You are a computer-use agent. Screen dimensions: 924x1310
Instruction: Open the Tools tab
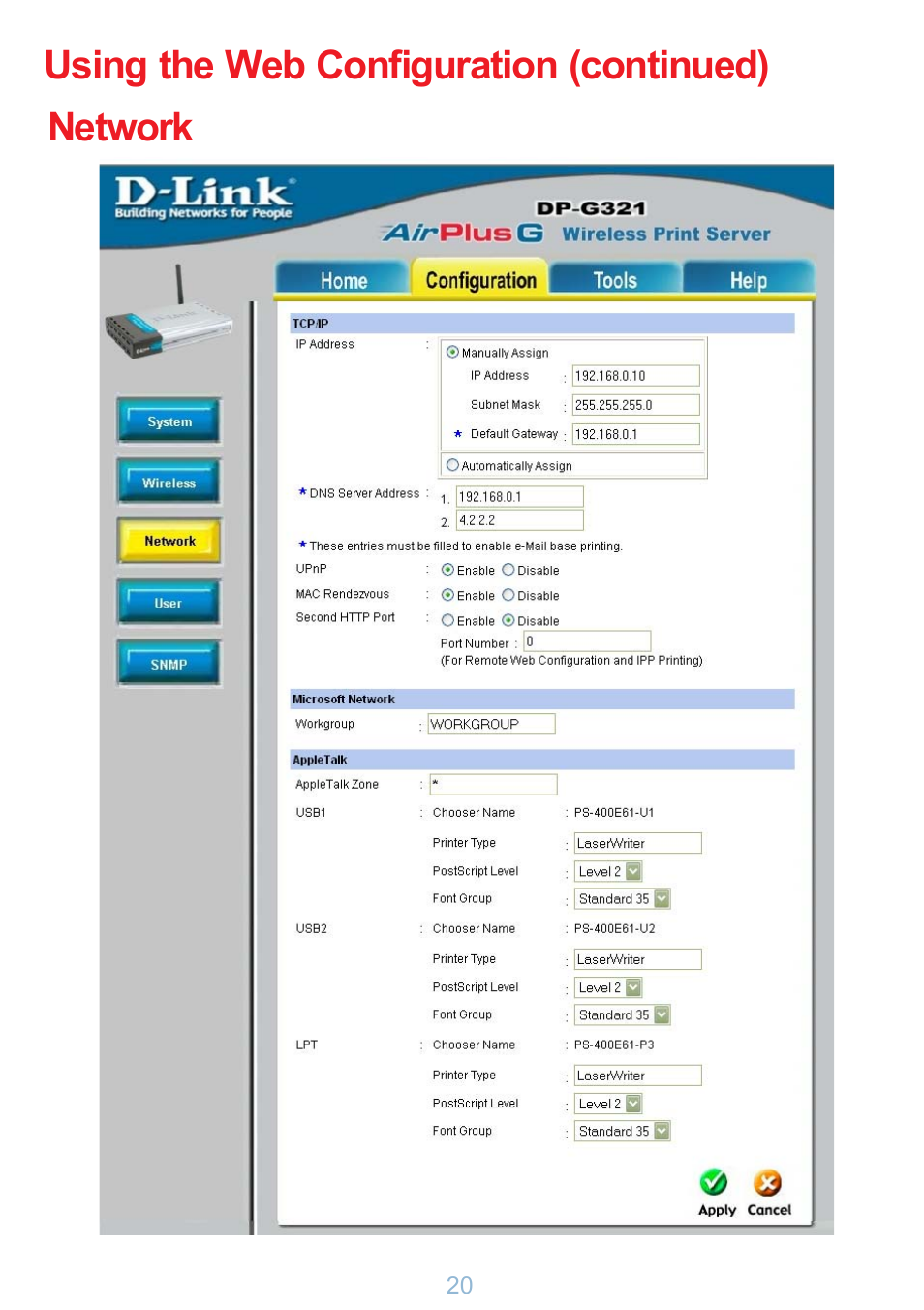(x=615, y=280)
